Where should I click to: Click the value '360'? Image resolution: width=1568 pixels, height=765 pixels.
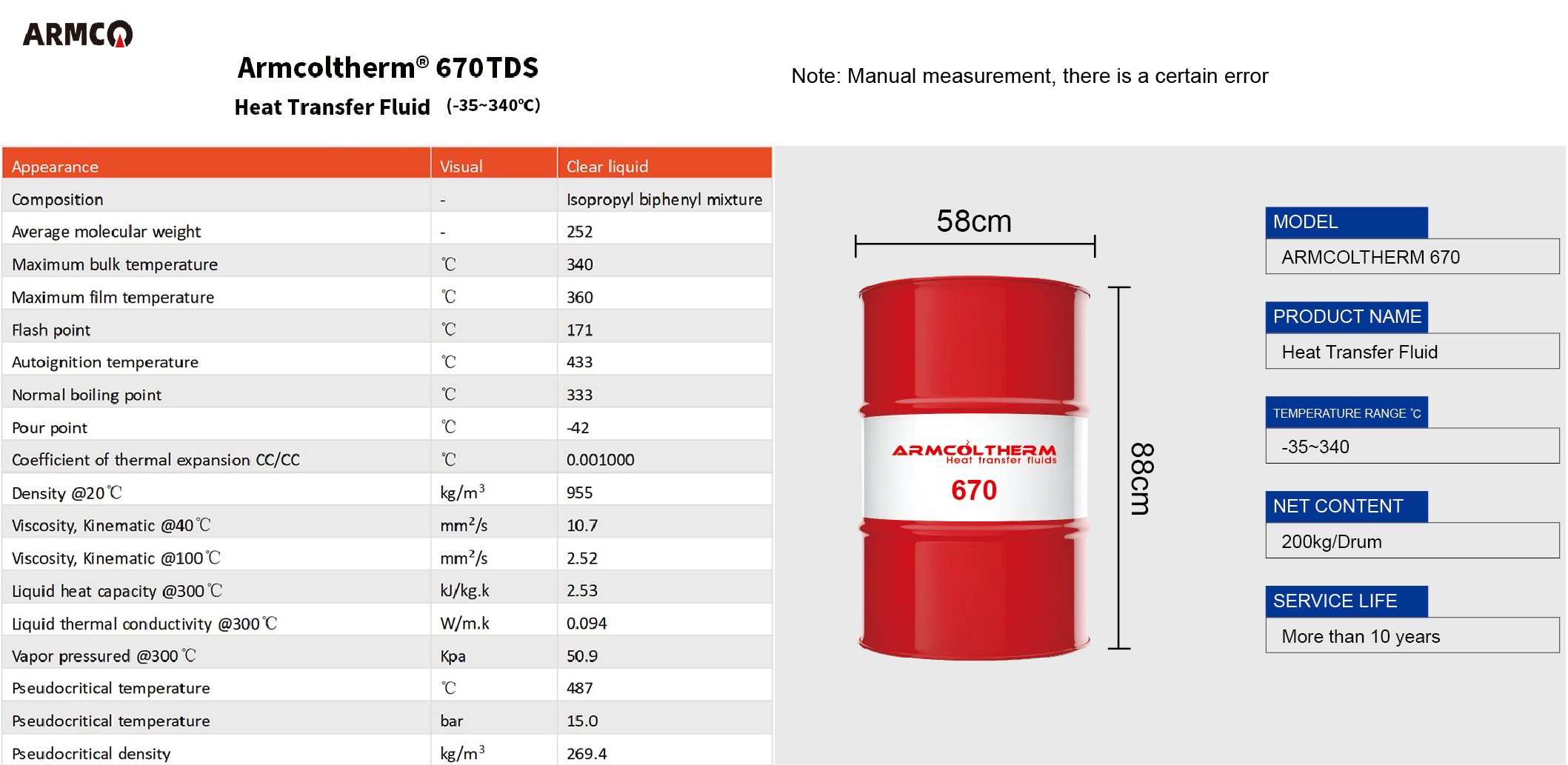(x=580, y=297)
